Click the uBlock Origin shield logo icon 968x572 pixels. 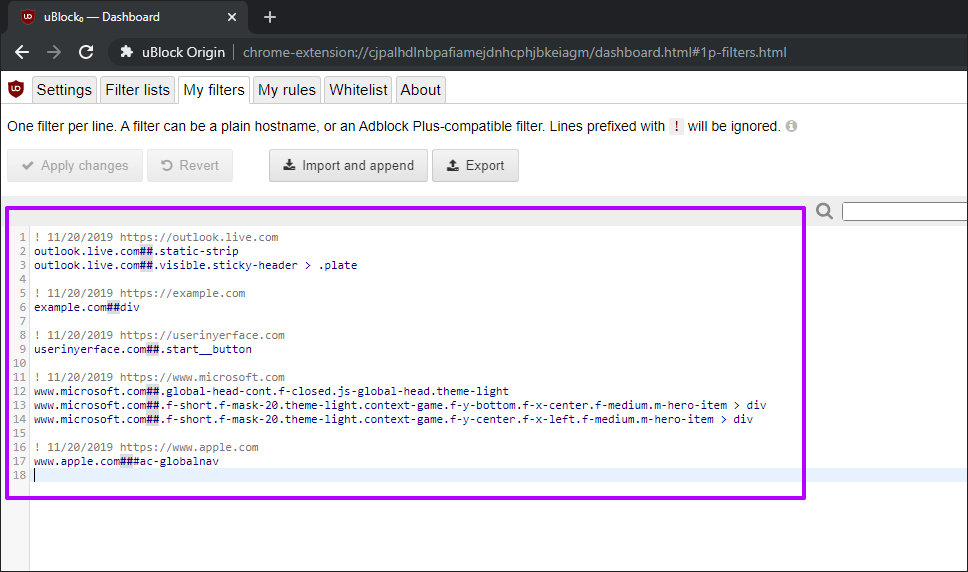(x=16, y=89)
